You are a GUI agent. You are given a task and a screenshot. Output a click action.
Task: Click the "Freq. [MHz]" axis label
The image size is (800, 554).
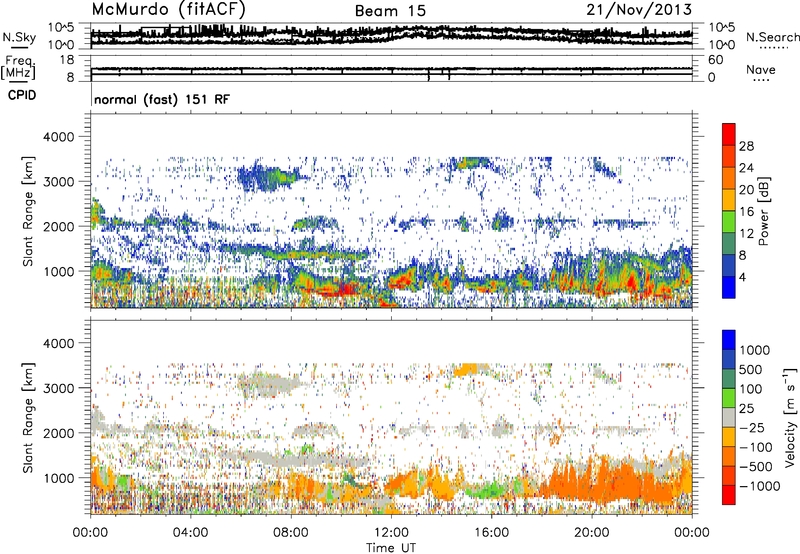(18, 68)
